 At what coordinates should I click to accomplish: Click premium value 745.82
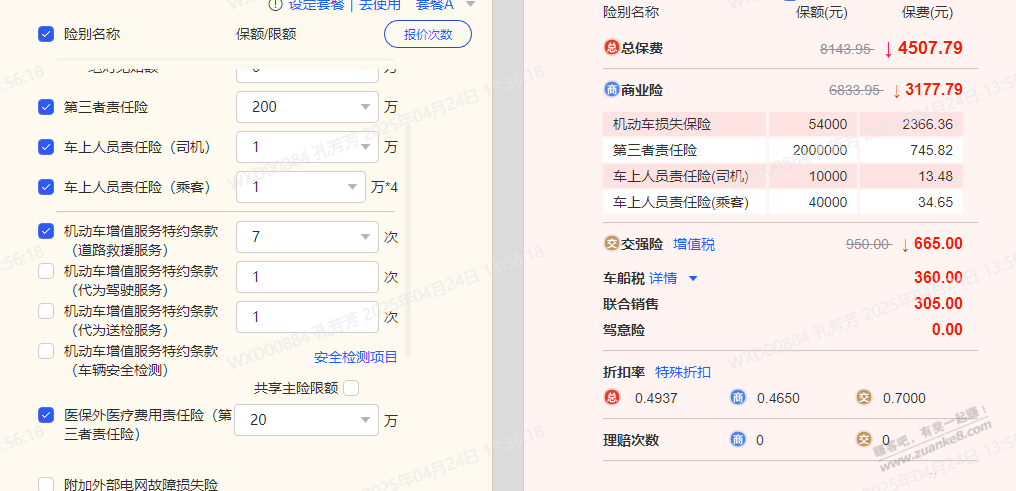pos(931,150)
